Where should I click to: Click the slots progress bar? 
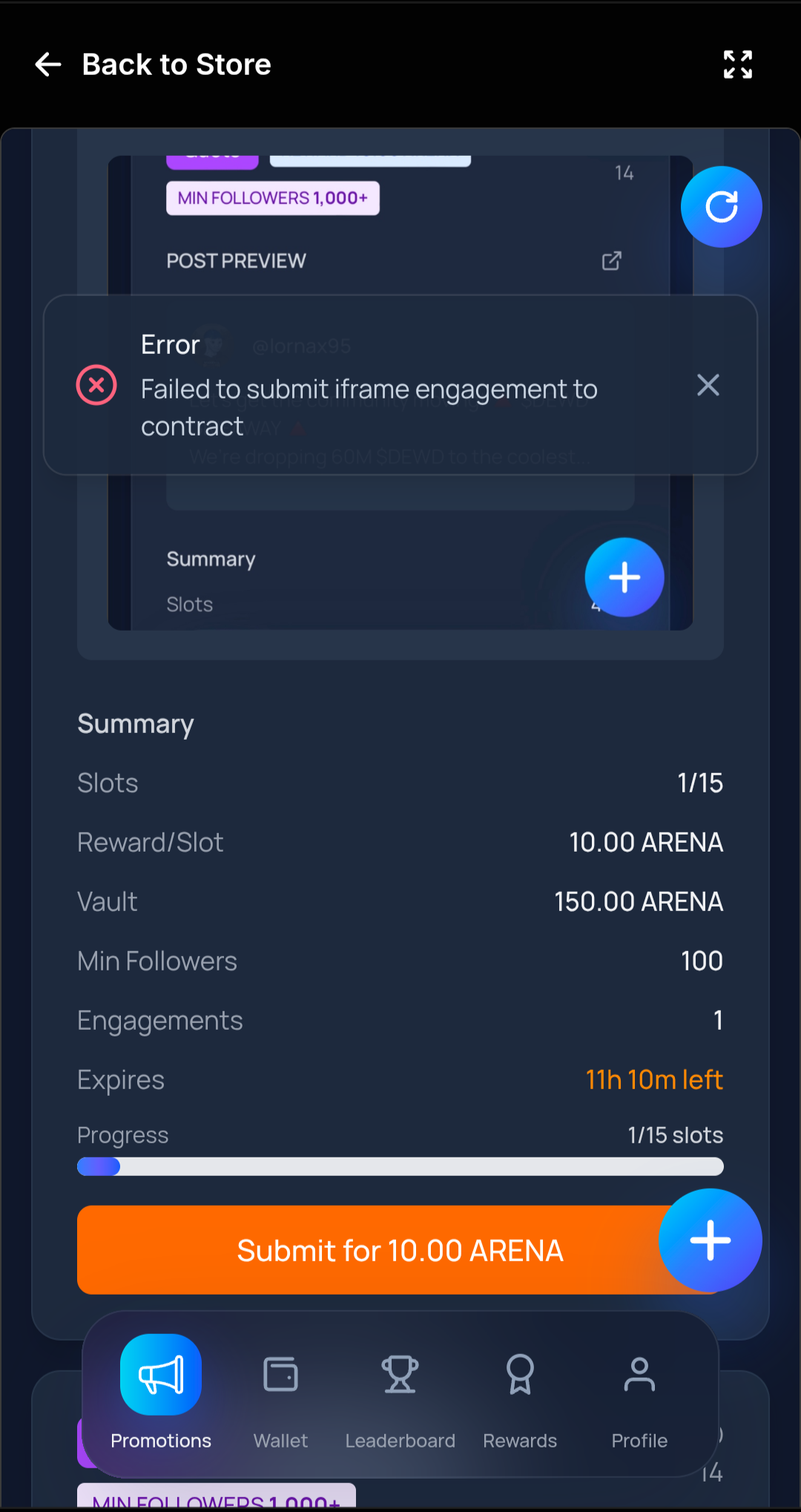pyautogui.click(x=400, y=1167)
